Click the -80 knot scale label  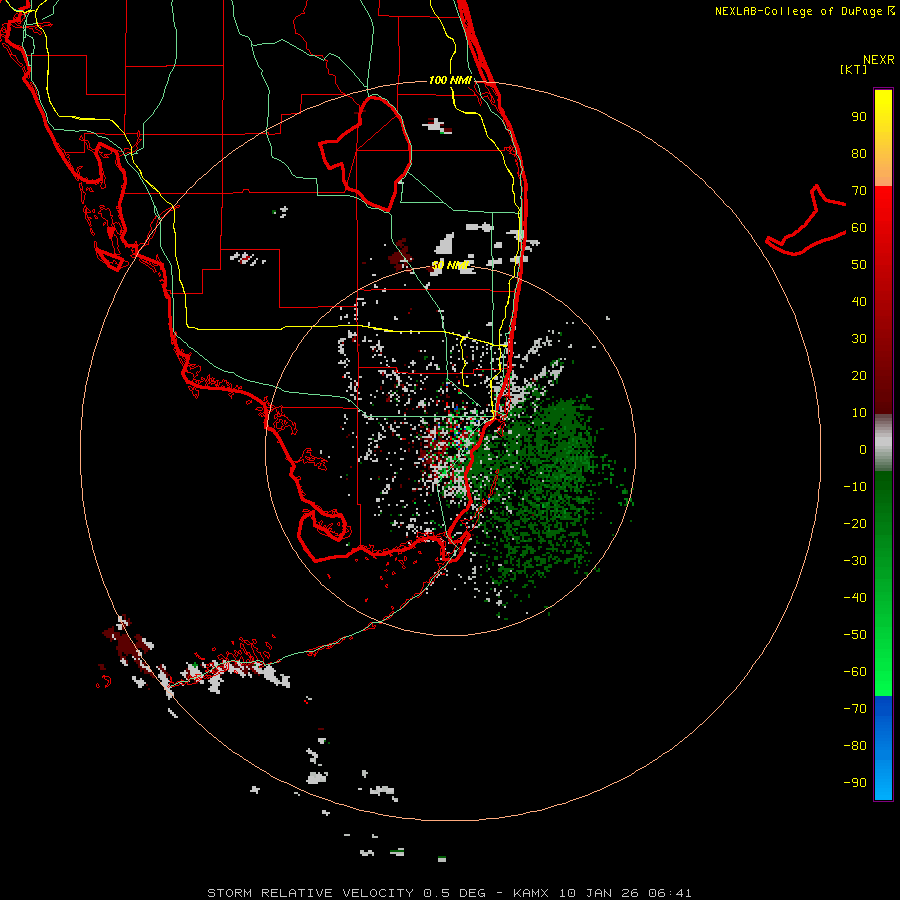855,746
